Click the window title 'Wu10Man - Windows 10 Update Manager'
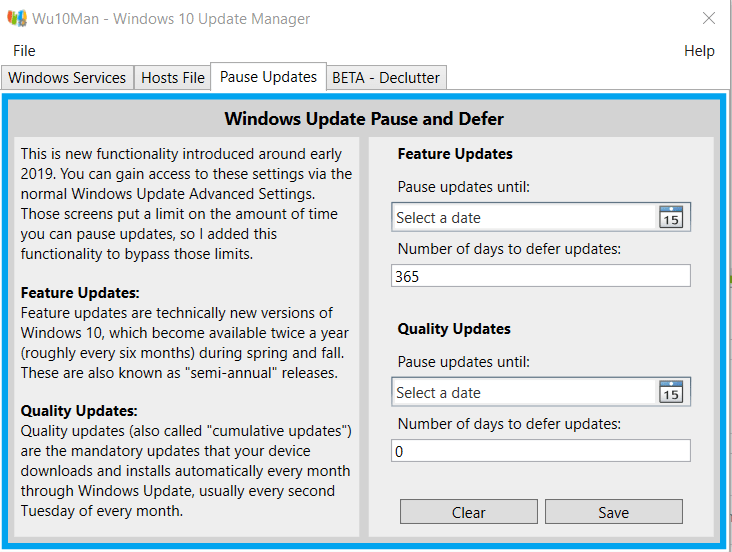 tap(171, 19)
